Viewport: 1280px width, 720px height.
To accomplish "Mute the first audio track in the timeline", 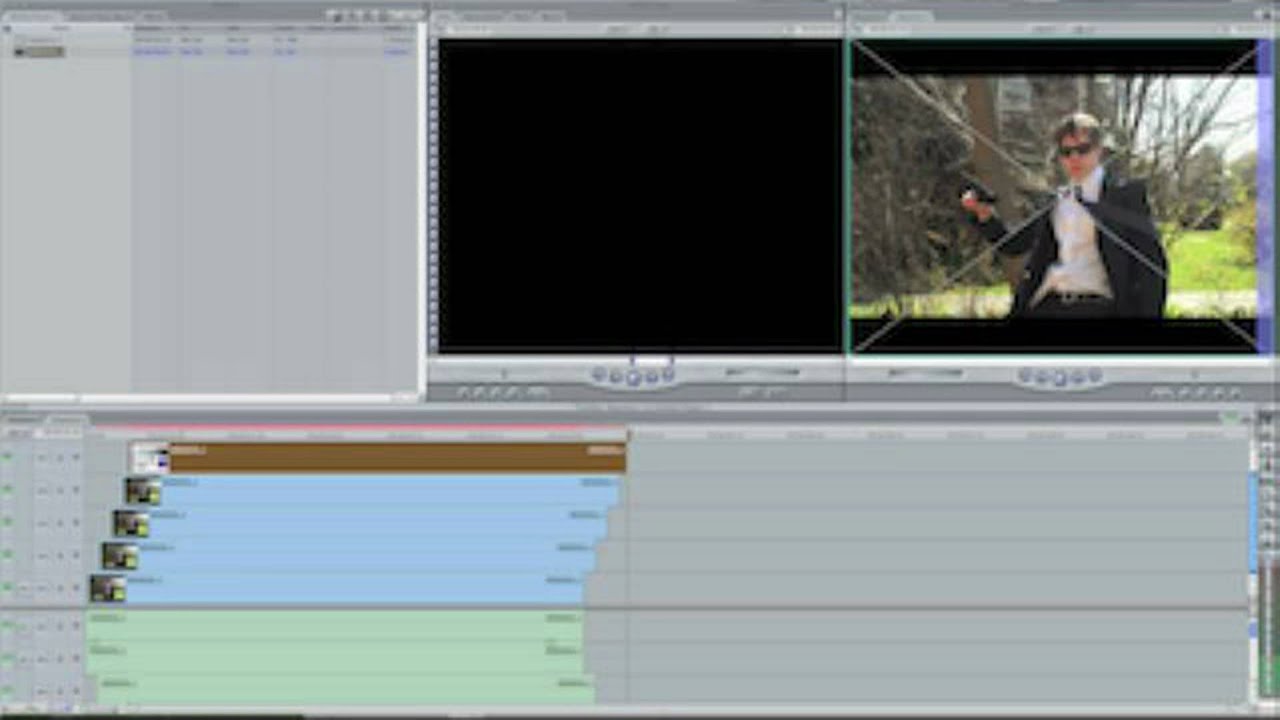I will 8,626.
